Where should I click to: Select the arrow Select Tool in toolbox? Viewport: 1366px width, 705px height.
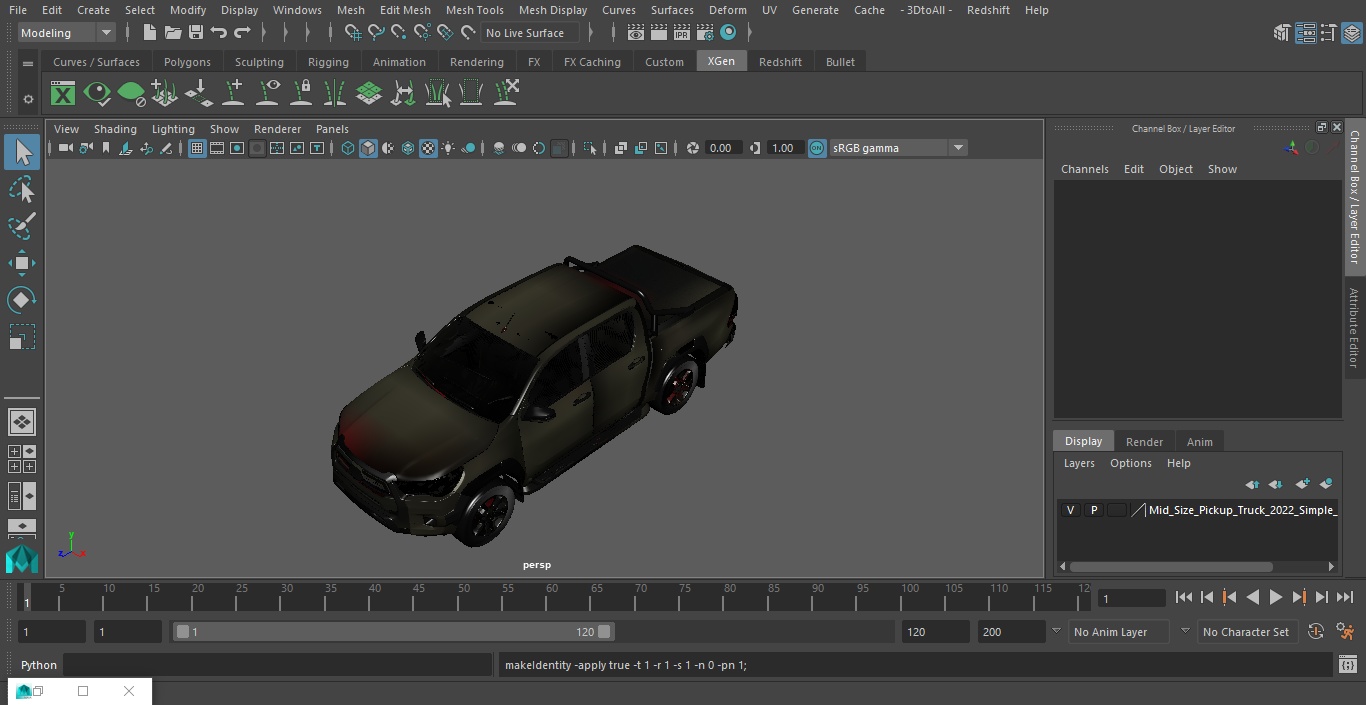(x=22, y=152)
